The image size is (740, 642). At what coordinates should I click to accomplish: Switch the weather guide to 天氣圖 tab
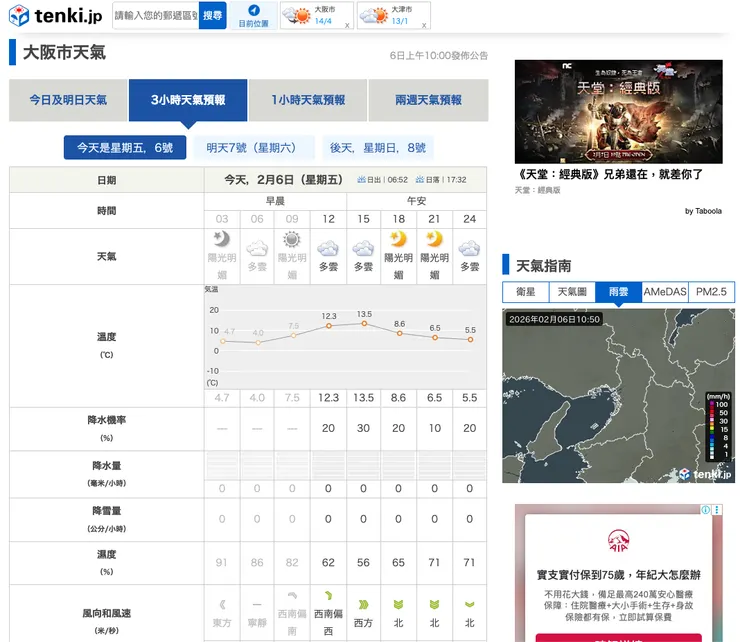click(x=572, y=292)
